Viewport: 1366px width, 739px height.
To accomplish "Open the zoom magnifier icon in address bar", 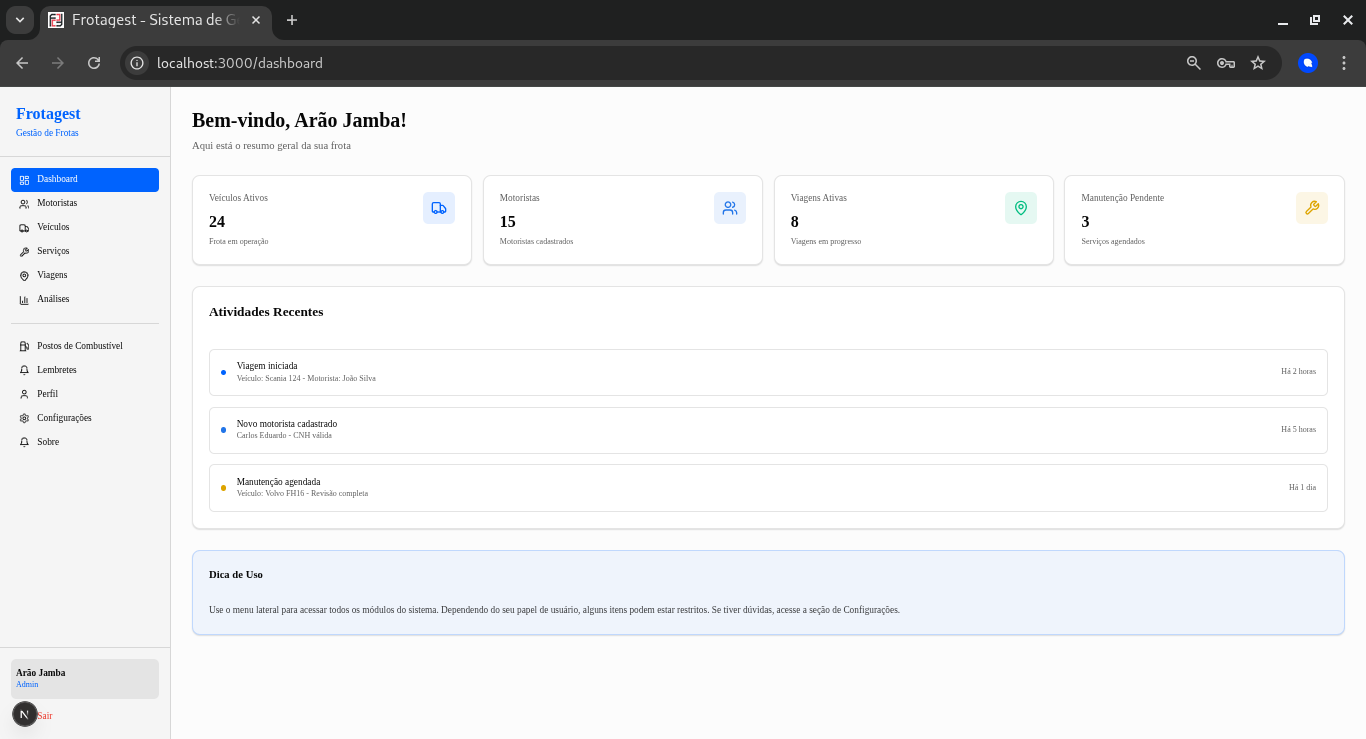I will coord(1194,63).
